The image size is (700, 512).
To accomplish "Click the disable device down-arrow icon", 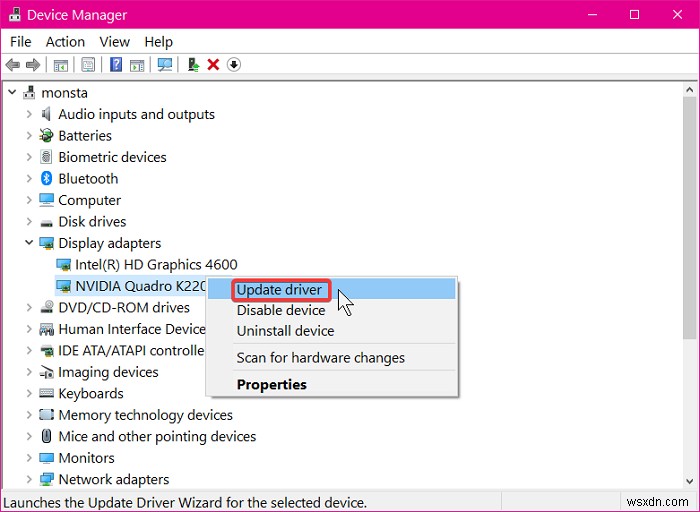I will (x=234, y=65).
